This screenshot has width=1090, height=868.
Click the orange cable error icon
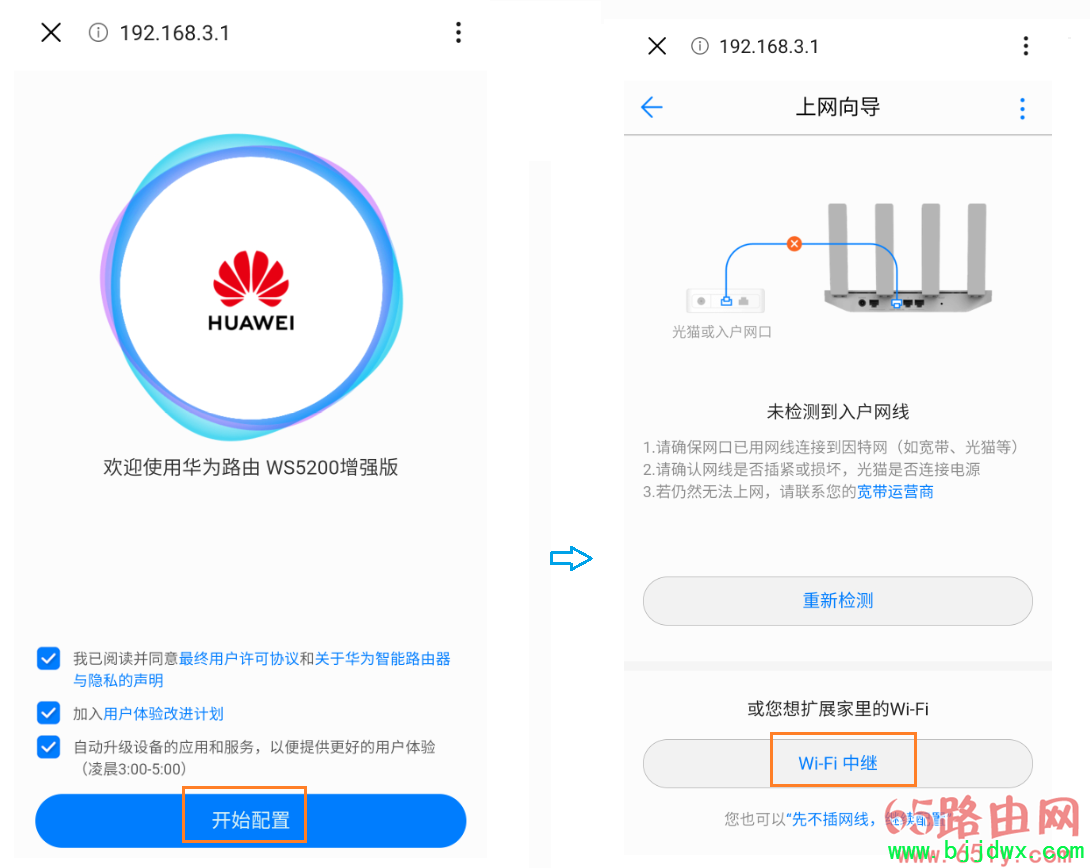click(x=794, y=244)
